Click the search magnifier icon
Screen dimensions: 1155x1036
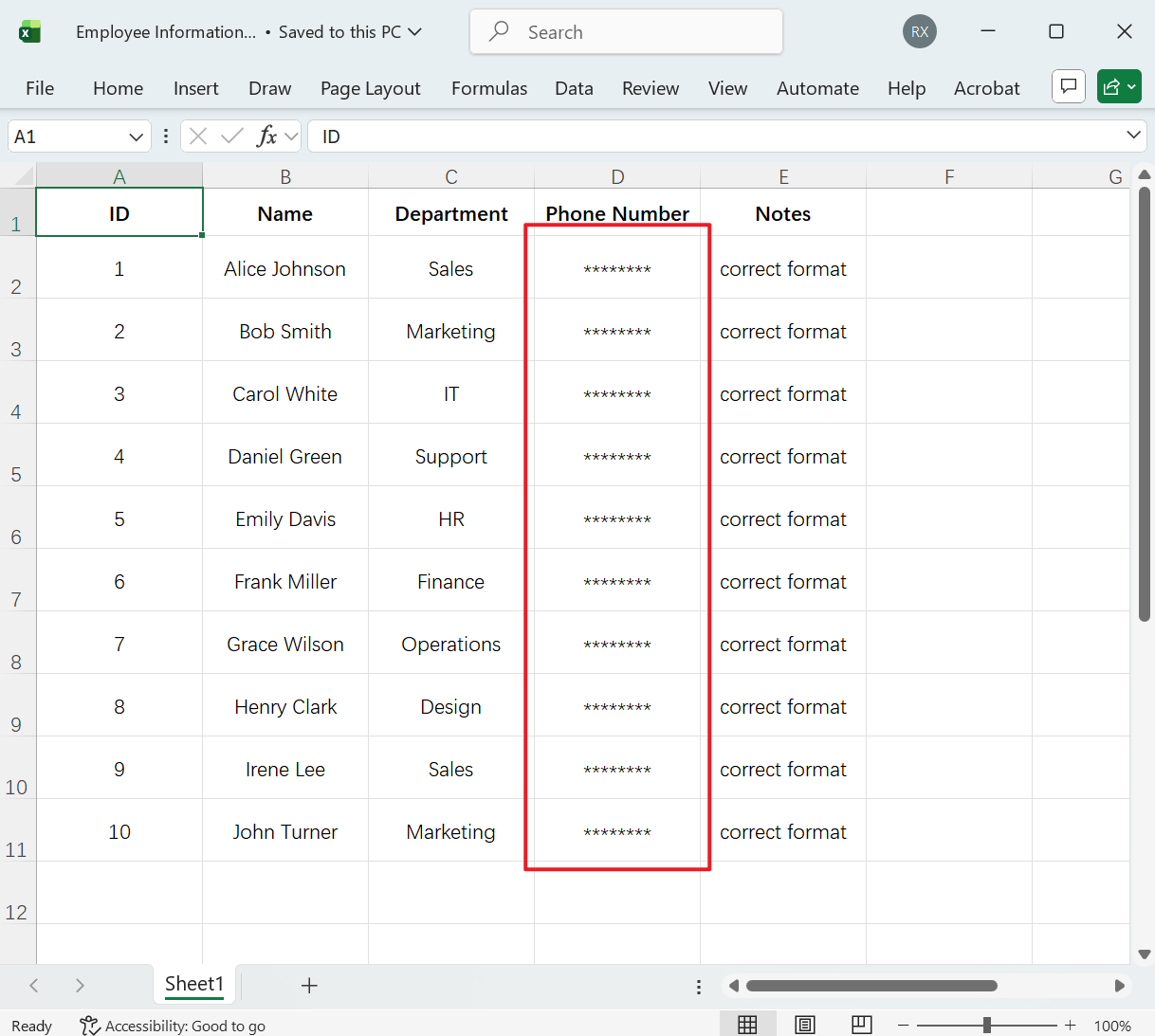pyautogui.click(x=497, y=31)
